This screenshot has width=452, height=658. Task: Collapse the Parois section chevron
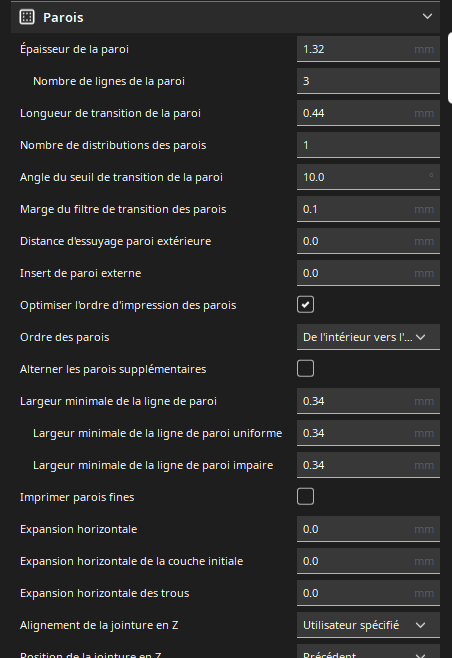pyautogui.click(x=427, y=16)
